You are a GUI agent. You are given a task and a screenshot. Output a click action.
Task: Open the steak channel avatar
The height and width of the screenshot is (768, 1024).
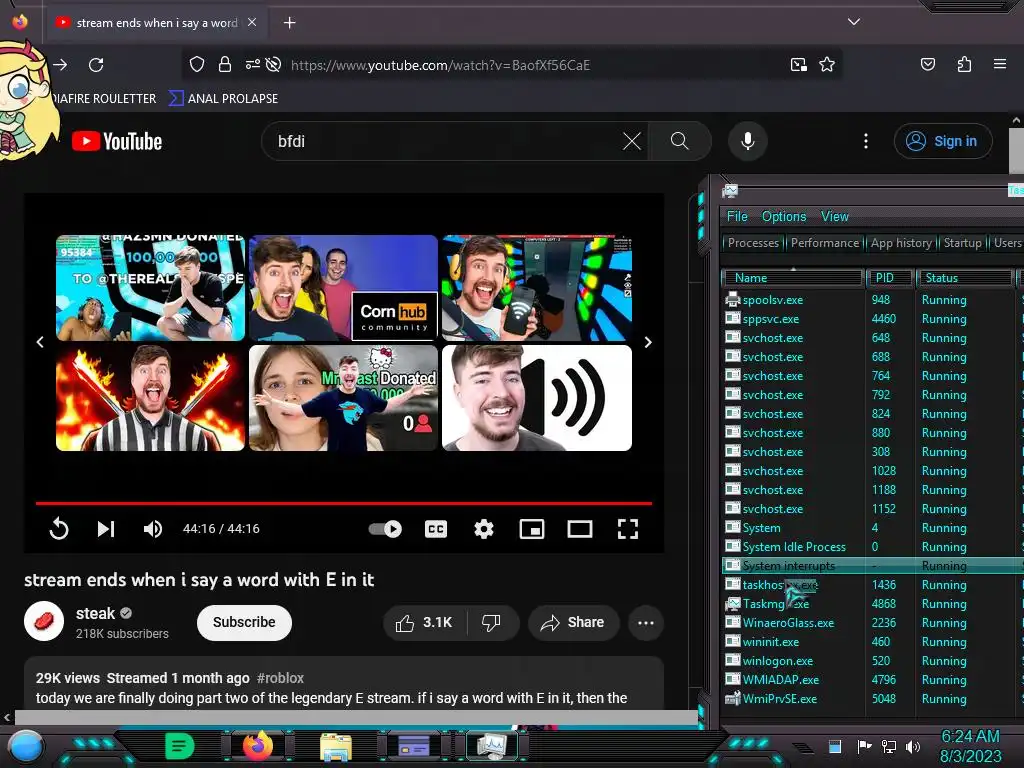[44, 621]
